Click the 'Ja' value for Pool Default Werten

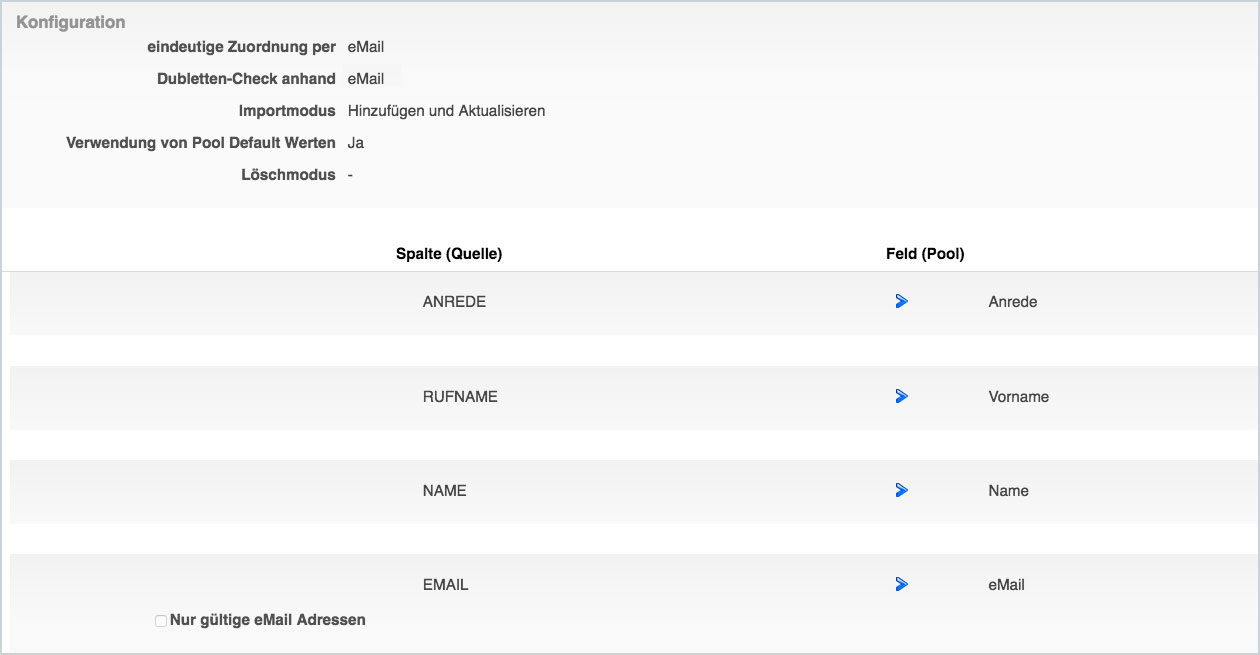[x=356, y=143]
